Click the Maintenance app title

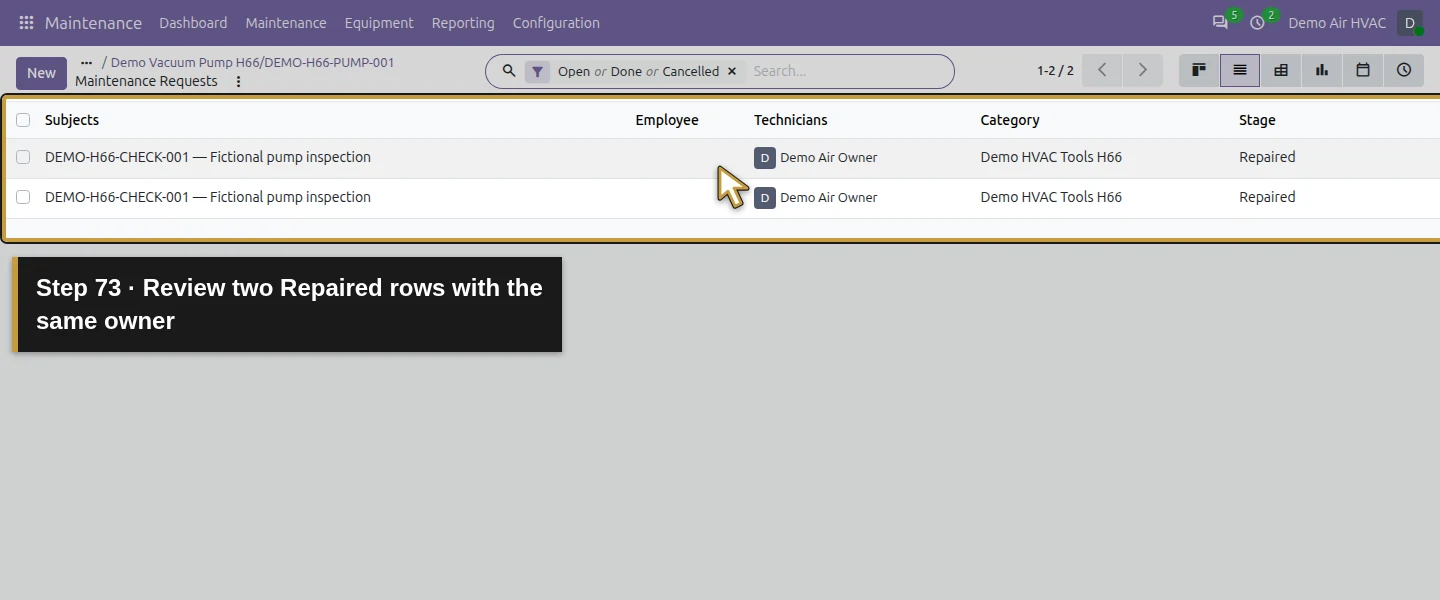[x=93, y=22]
